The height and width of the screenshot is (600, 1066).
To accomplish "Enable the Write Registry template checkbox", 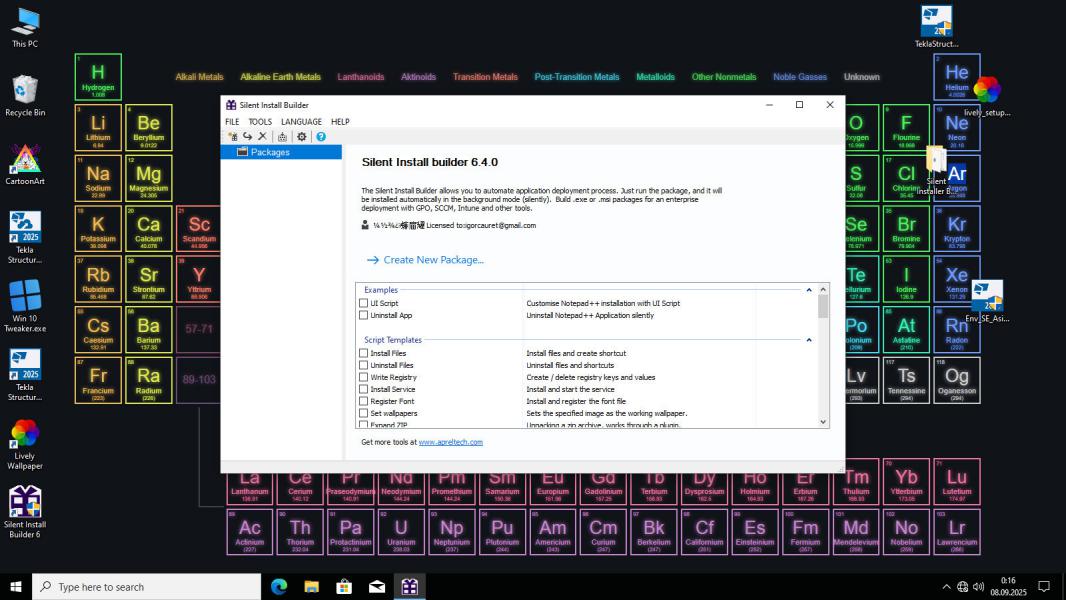I will (x=364, y=377).
